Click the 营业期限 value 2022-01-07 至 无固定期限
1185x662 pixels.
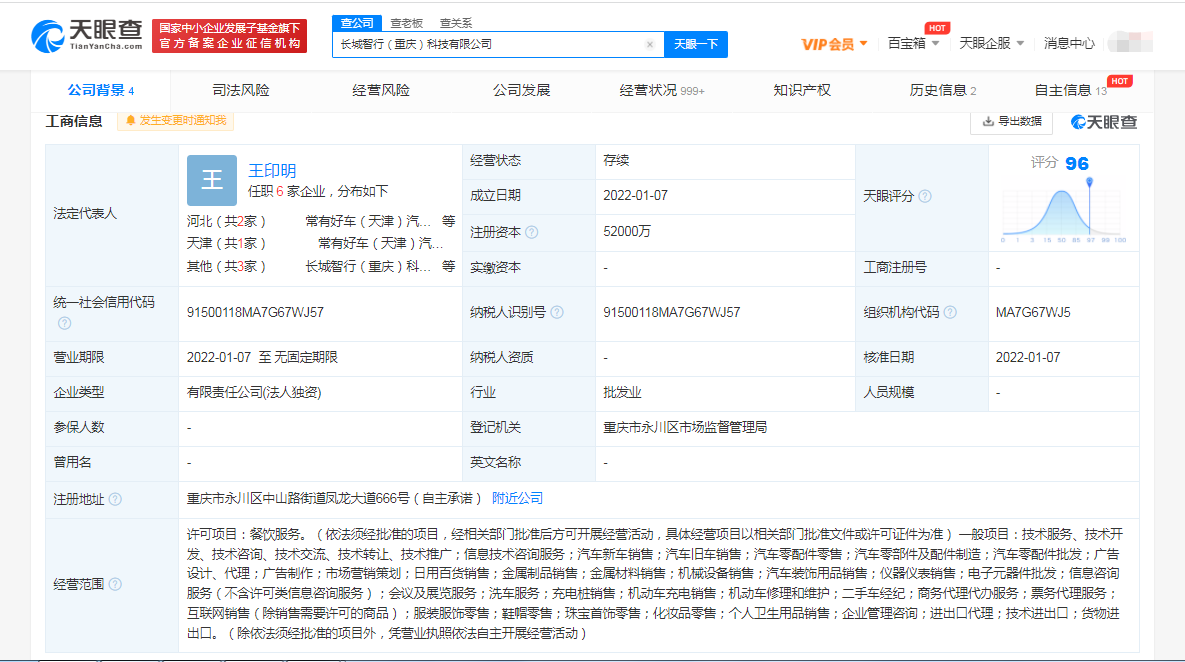(262, 357)
